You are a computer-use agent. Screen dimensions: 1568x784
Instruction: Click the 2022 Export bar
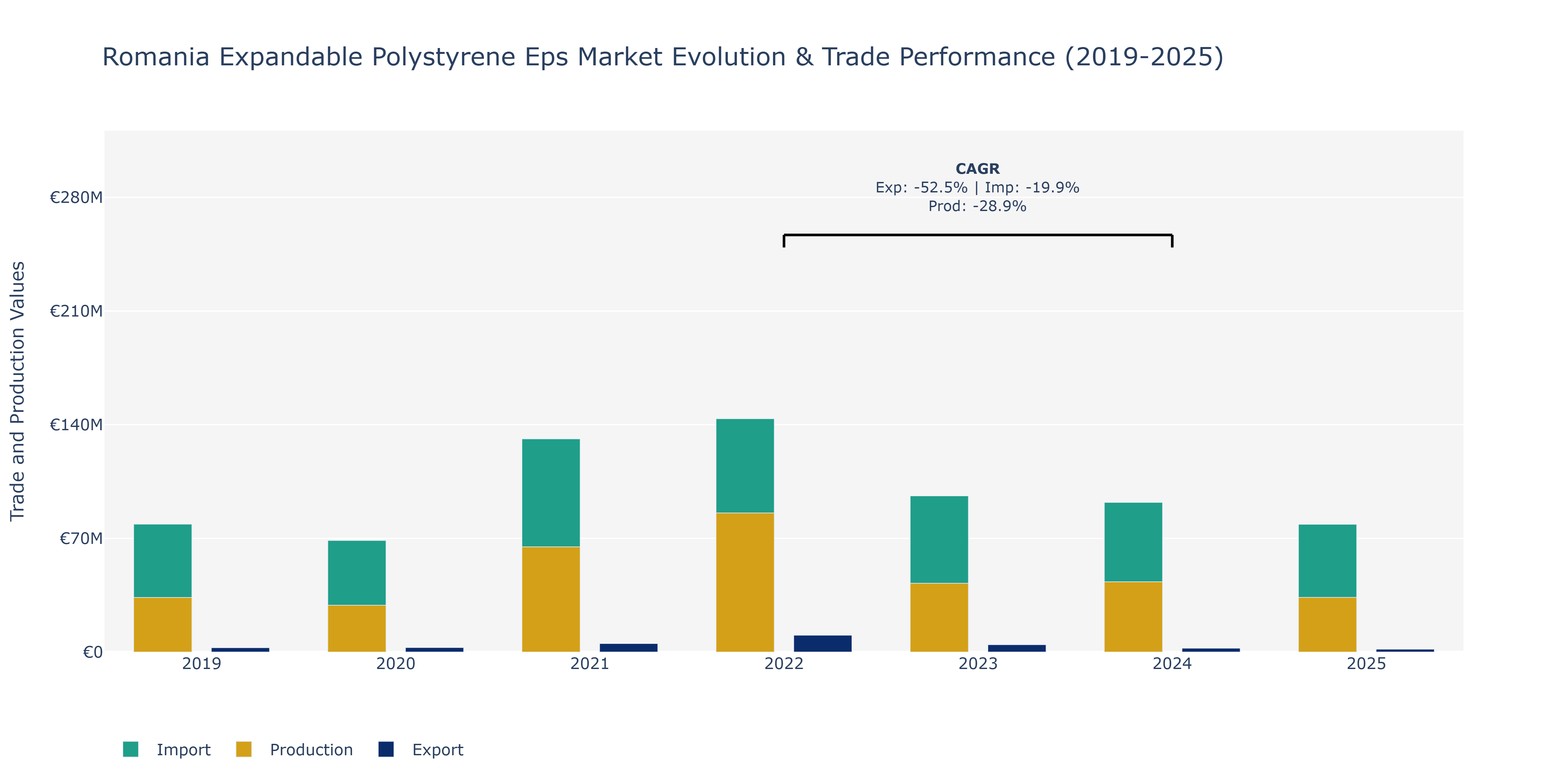(x=822, y=644)
